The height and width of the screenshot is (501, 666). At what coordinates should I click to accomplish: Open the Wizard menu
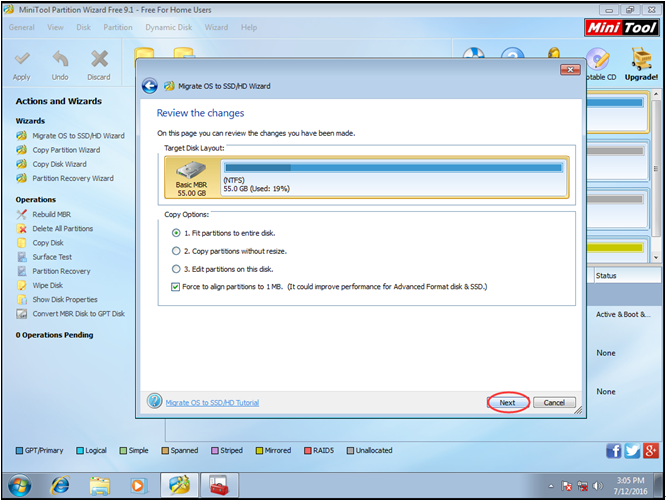(x=216, y=27)
